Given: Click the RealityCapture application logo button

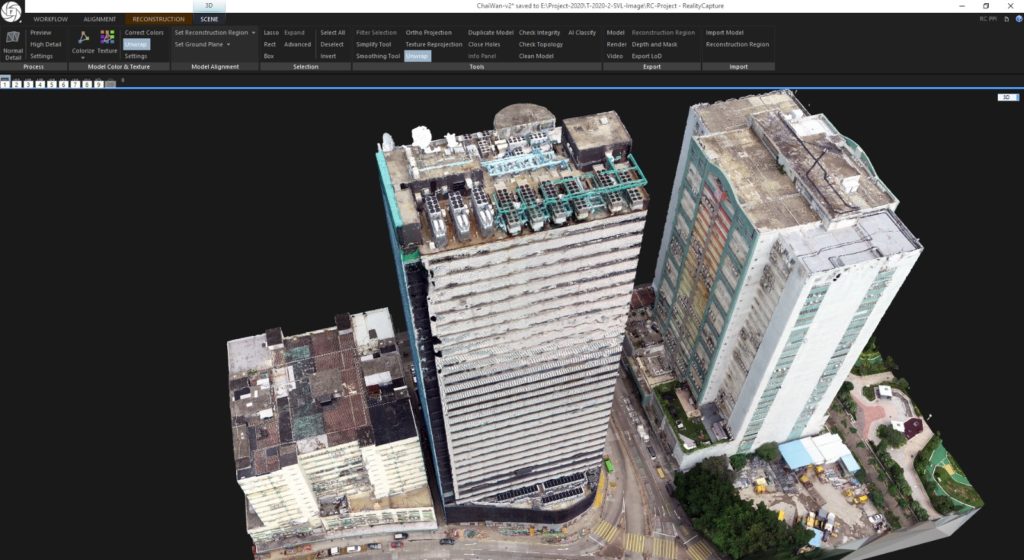Looking at the screenshot, I should point(11,11).
